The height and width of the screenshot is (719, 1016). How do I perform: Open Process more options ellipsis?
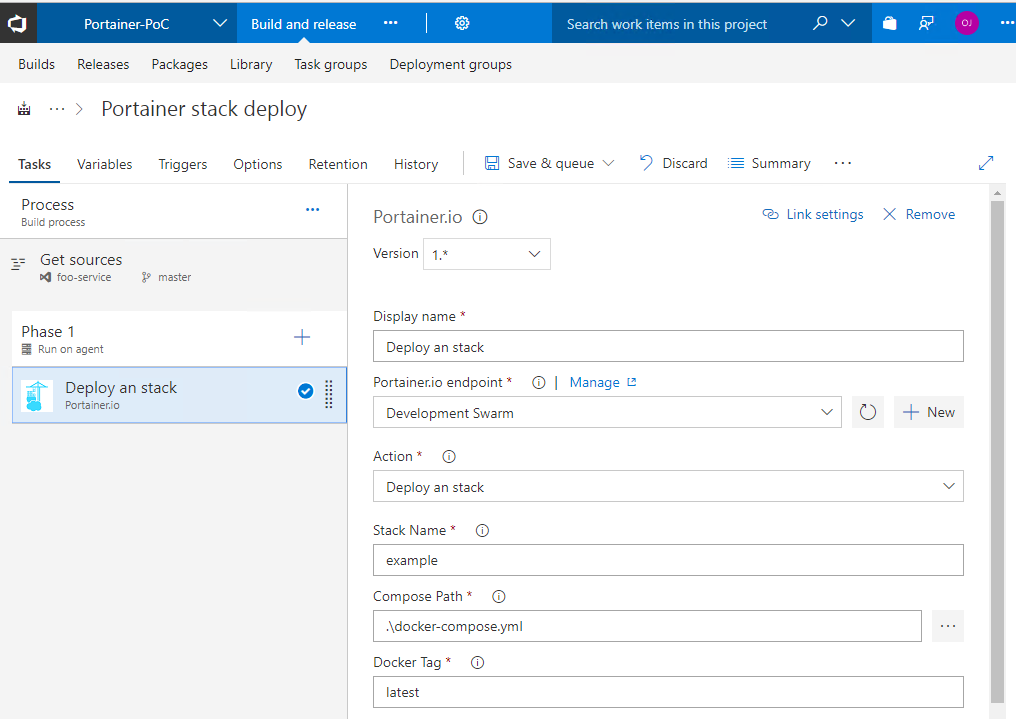pyautogui.click(x=312, y=210)
